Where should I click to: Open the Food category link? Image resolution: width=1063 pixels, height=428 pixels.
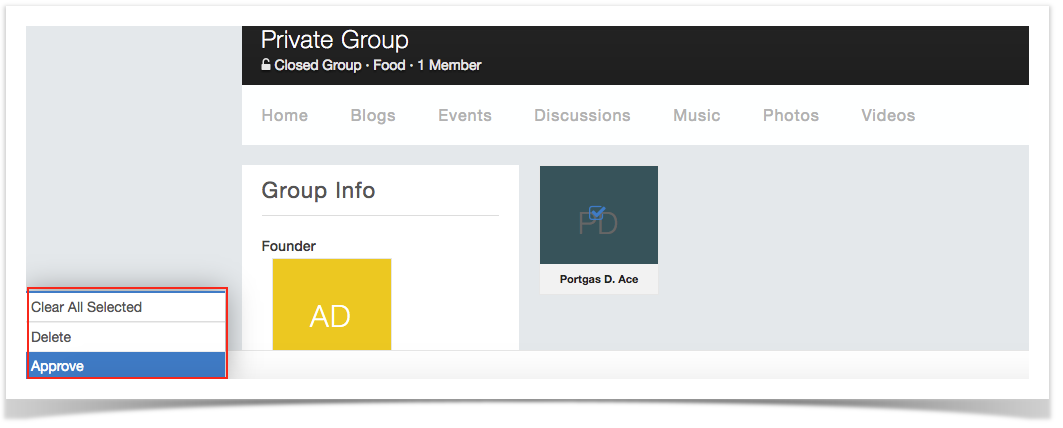pyautogui.click(x=389, y=65)
